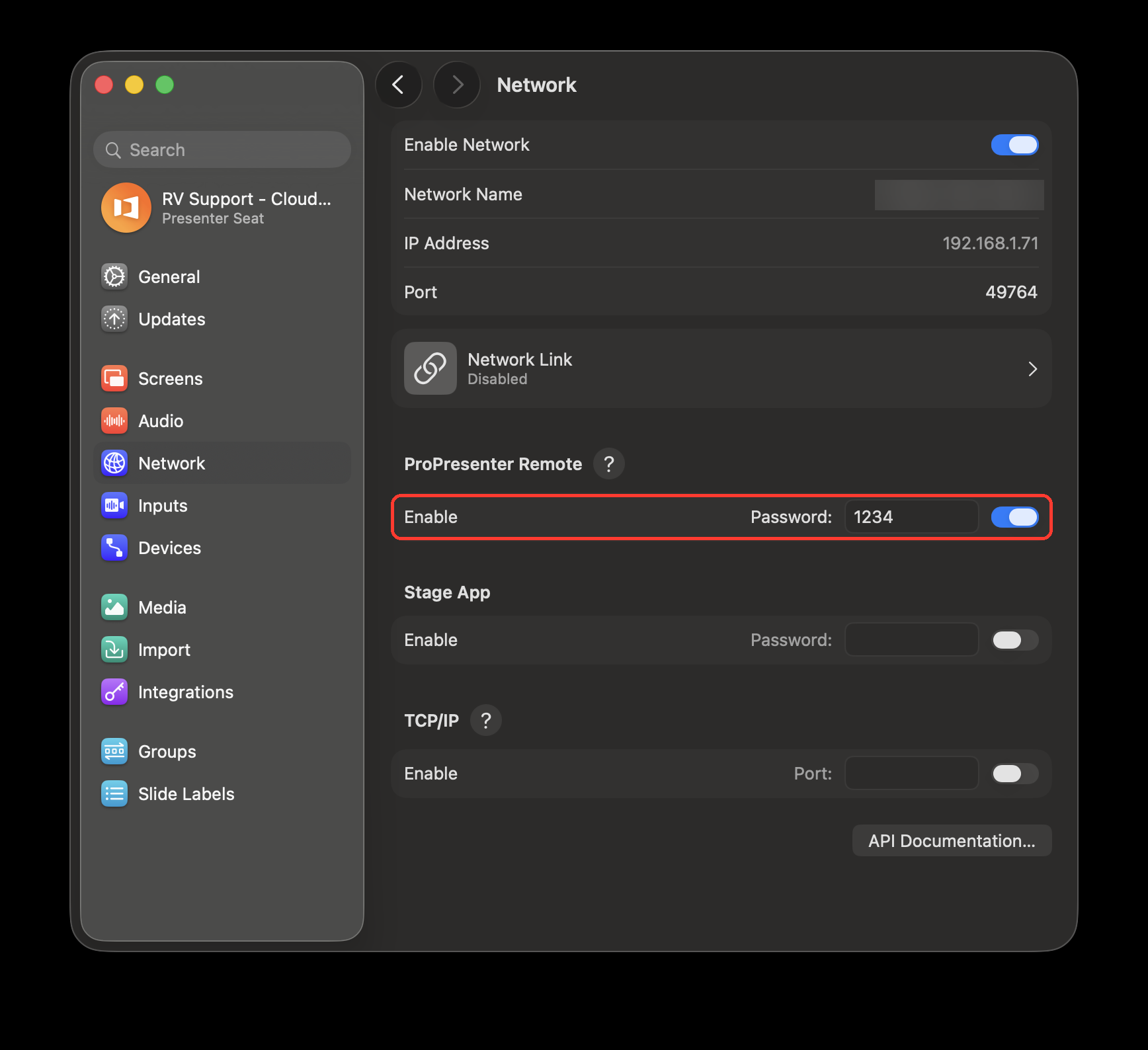Viewport: 1148px width, 1050px height.
Task: Enable the Stage App toggle
Action: 1014,640
